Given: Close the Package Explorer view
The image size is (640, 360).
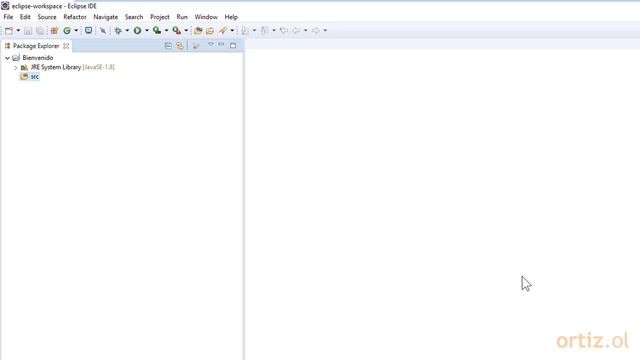Looking at the screenshot, I should coord(66,46).
